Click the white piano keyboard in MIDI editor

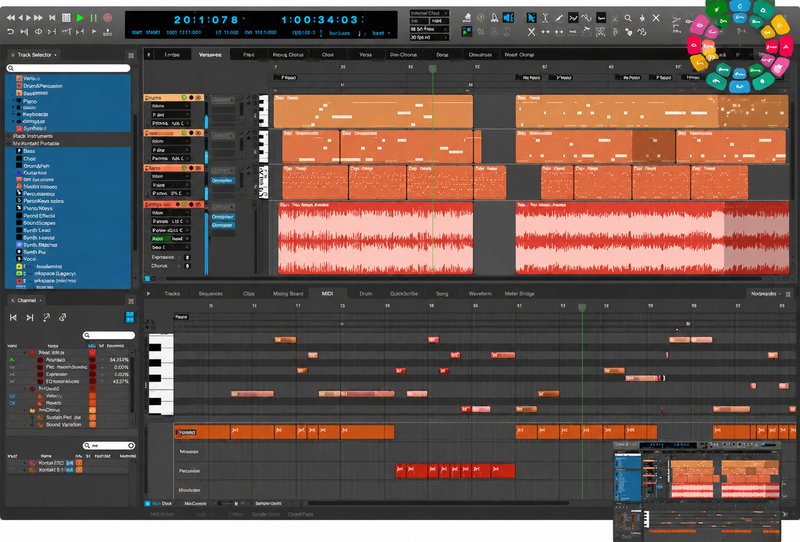(x=161, y=374)
